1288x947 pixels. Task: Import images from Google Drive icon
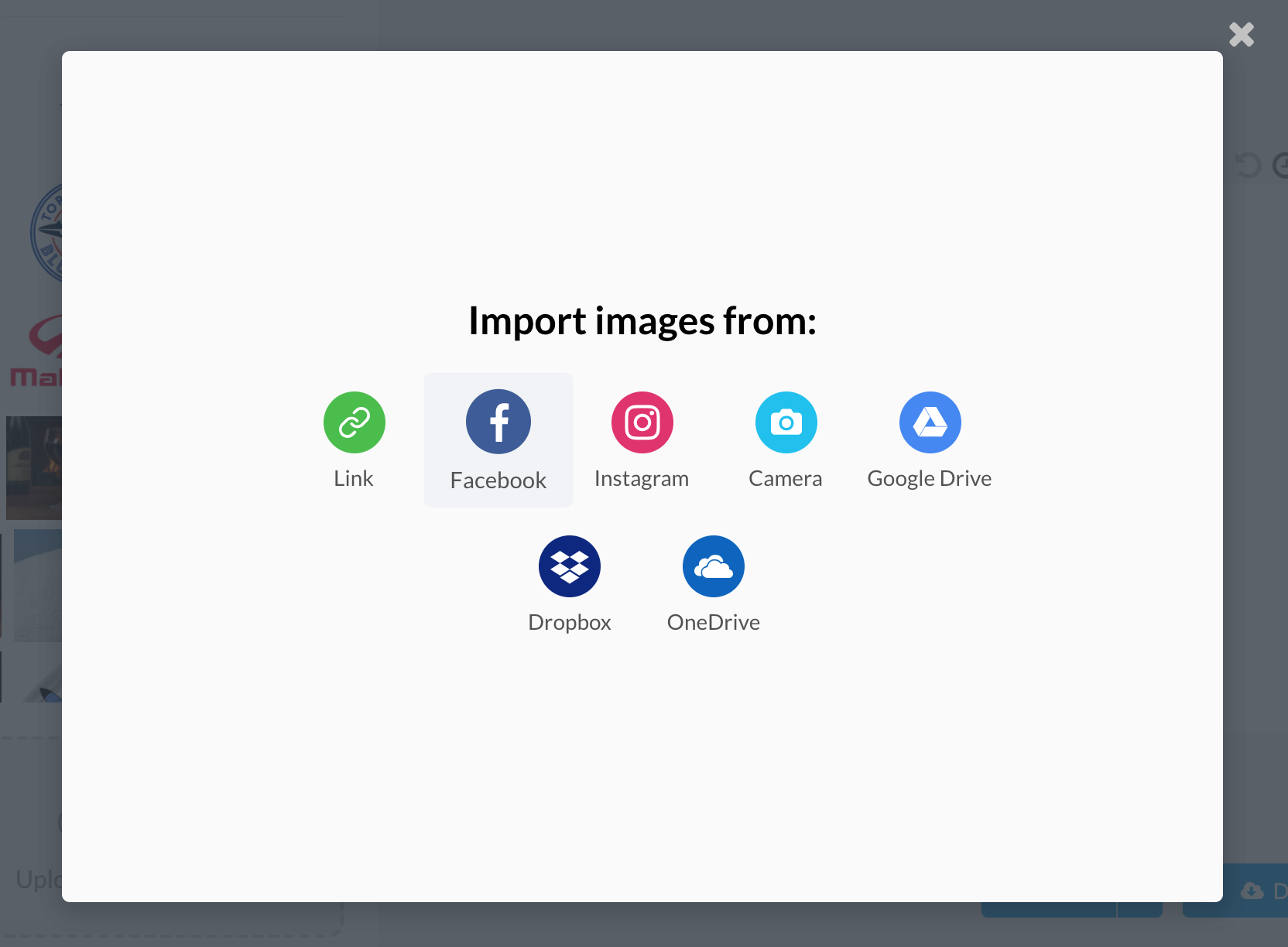pos(929,422)
